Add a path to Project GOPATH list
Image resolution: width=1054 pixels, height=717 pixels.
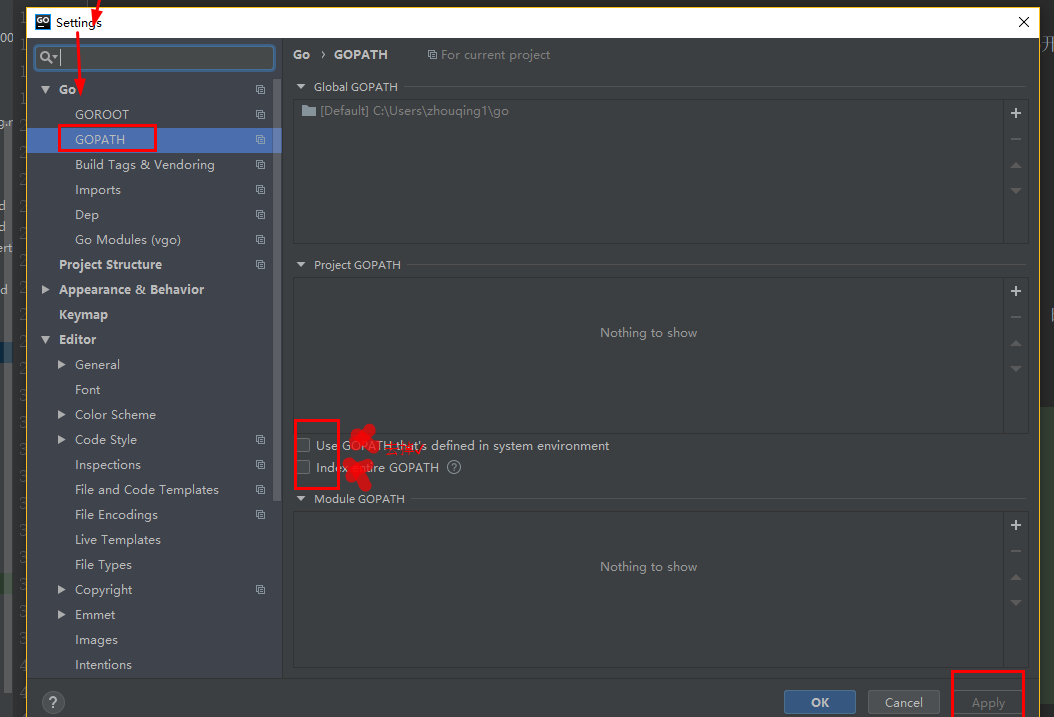[x=1016, y=291]
